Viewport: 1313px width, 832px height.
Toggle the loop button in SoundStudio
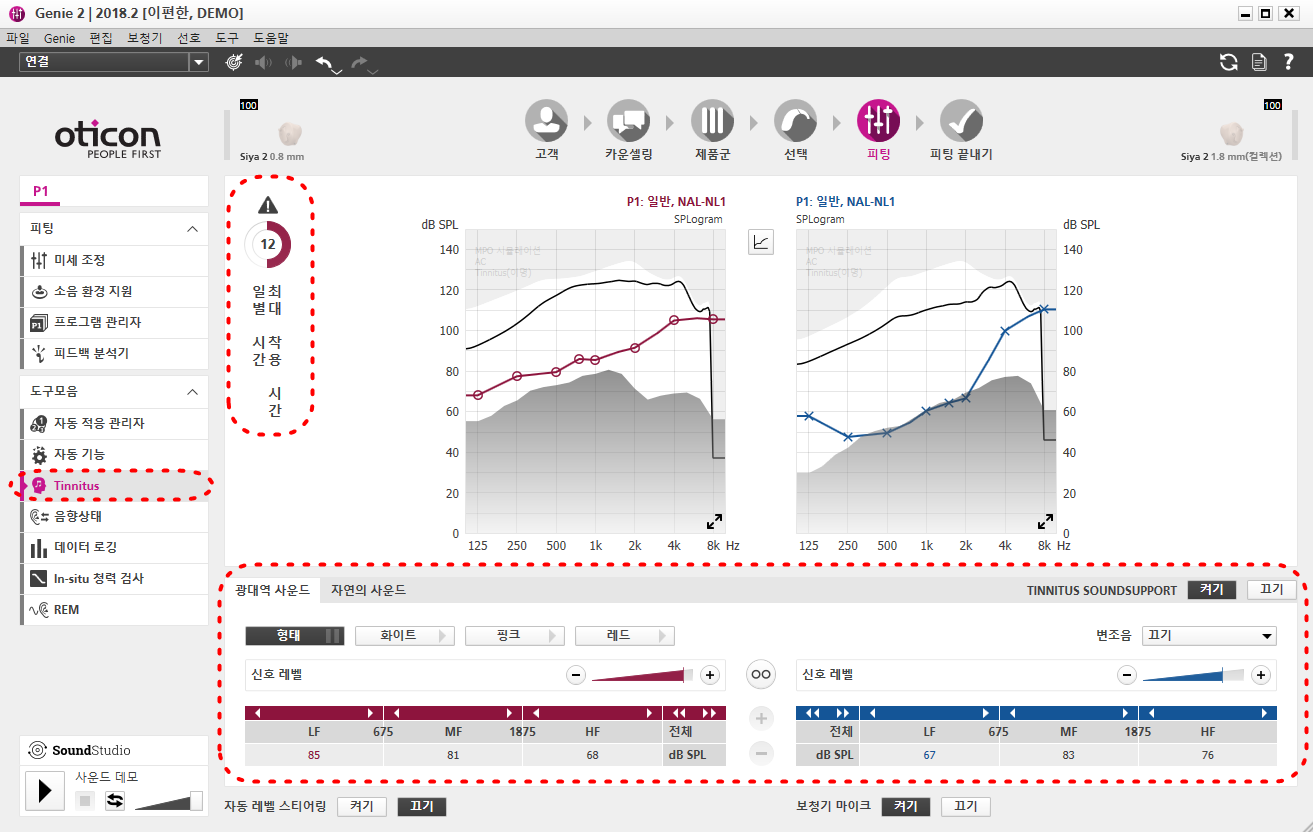[115, 800]
